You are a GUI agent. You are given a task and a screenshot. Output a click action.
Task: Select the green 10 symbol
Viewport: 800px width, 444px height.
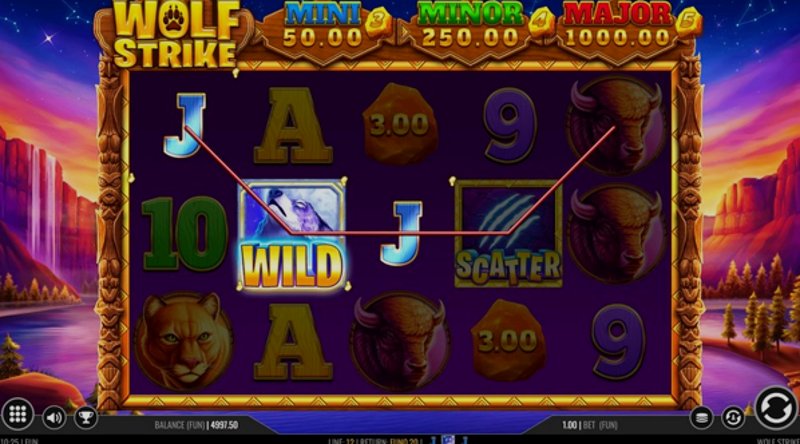(x=184, y=234)
